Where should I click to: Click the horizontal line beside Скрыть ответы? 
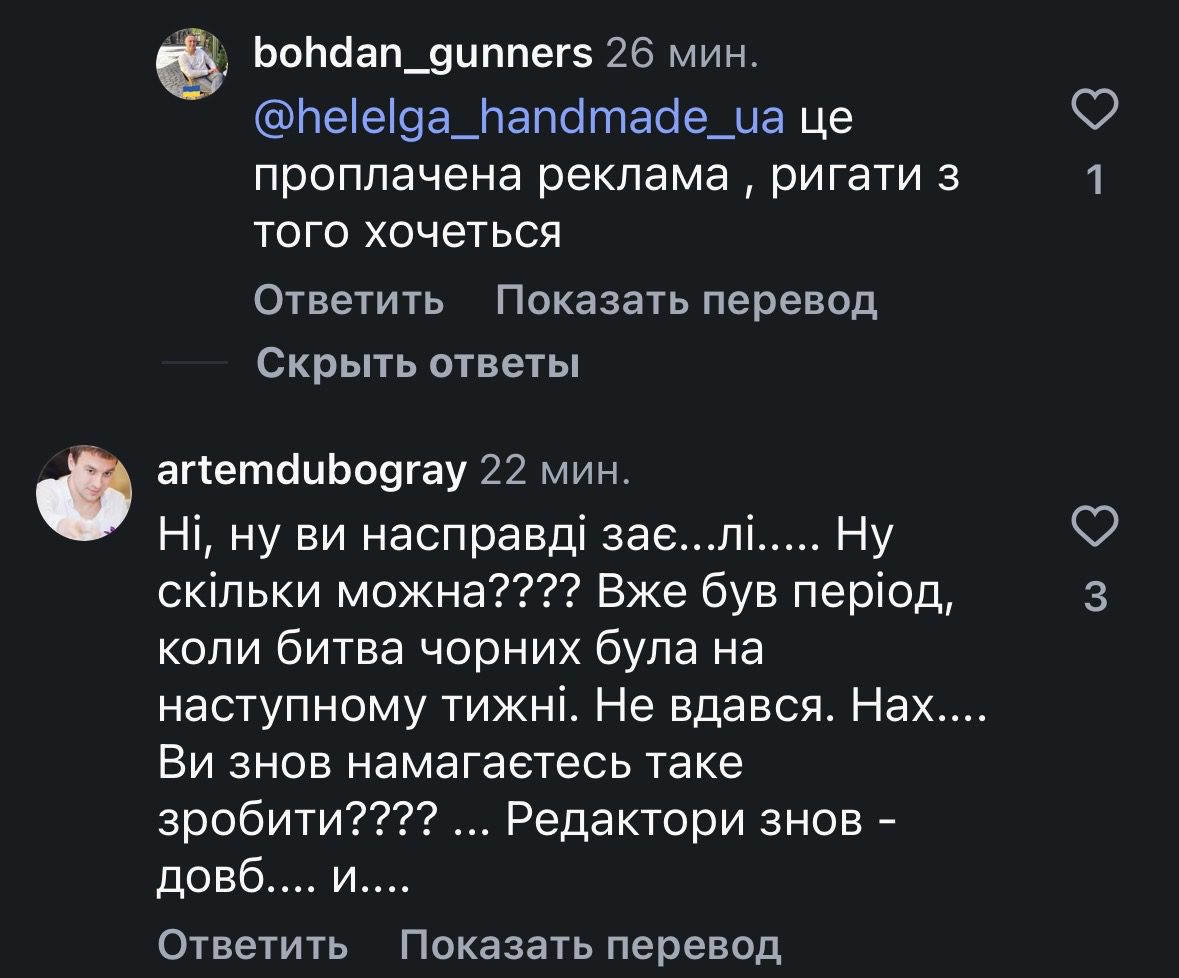click(x=194, y=363)
